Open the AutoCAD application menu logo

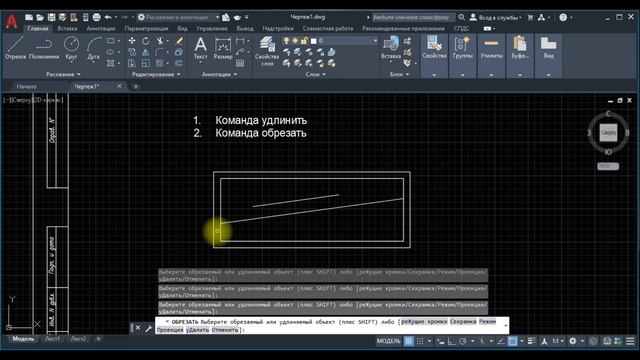click(12, 21)
